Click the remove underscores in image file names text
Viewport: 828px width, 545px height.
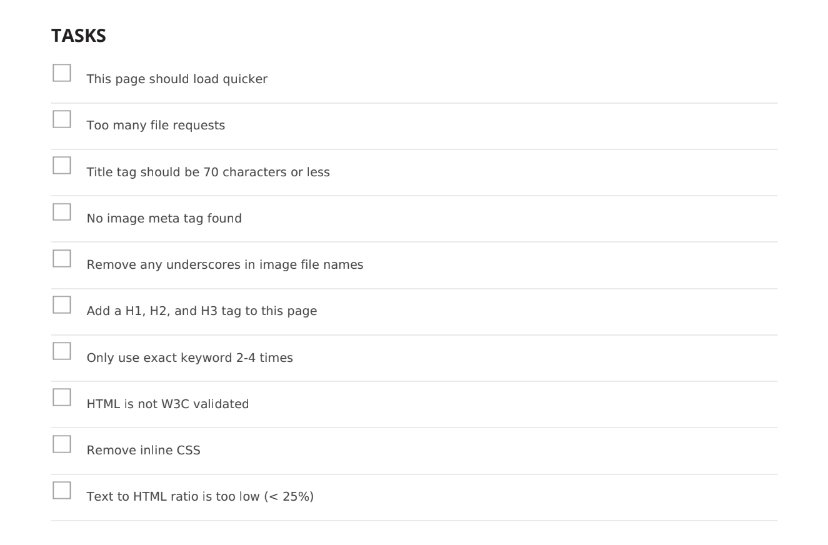pos(225,265)
